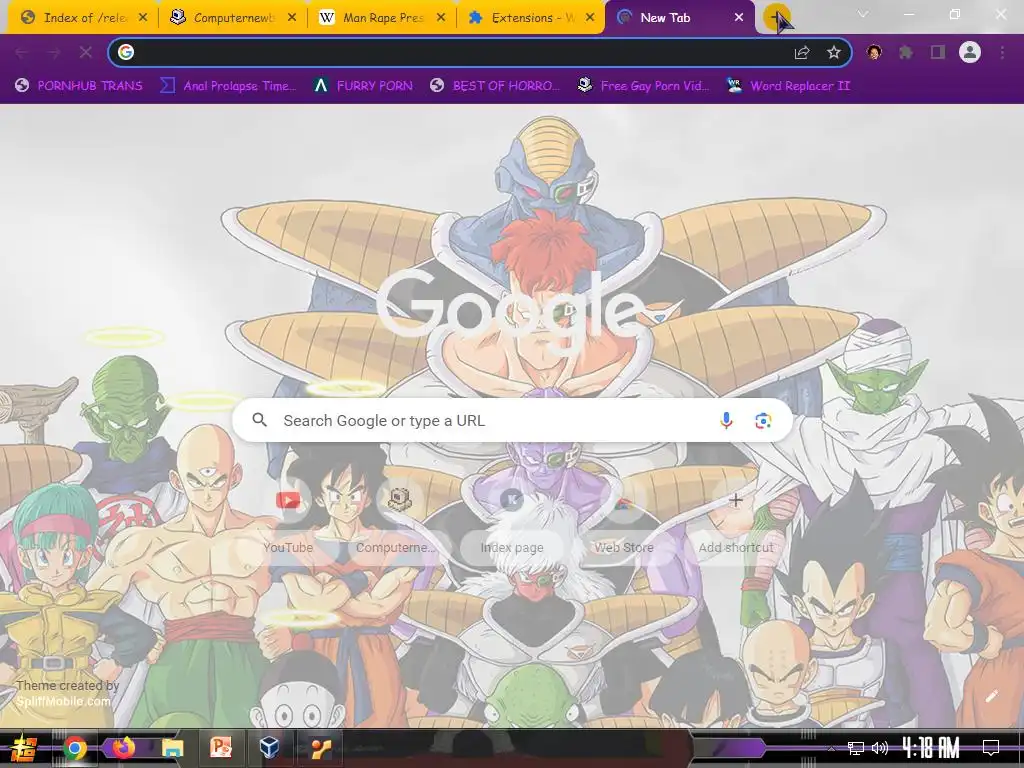Switch to the Computernewb tab

[x=232, y=18]
